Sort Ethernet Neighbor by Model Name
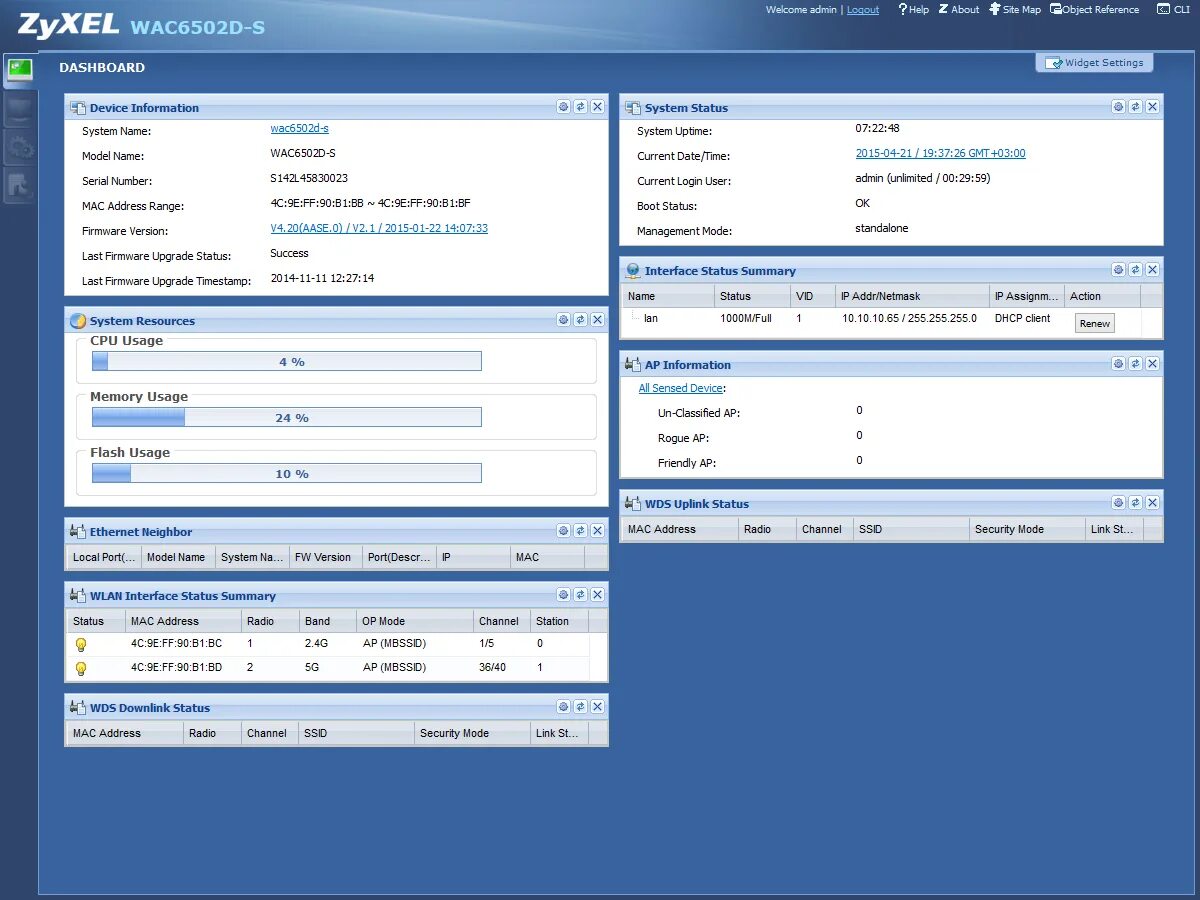 (178, 557)
